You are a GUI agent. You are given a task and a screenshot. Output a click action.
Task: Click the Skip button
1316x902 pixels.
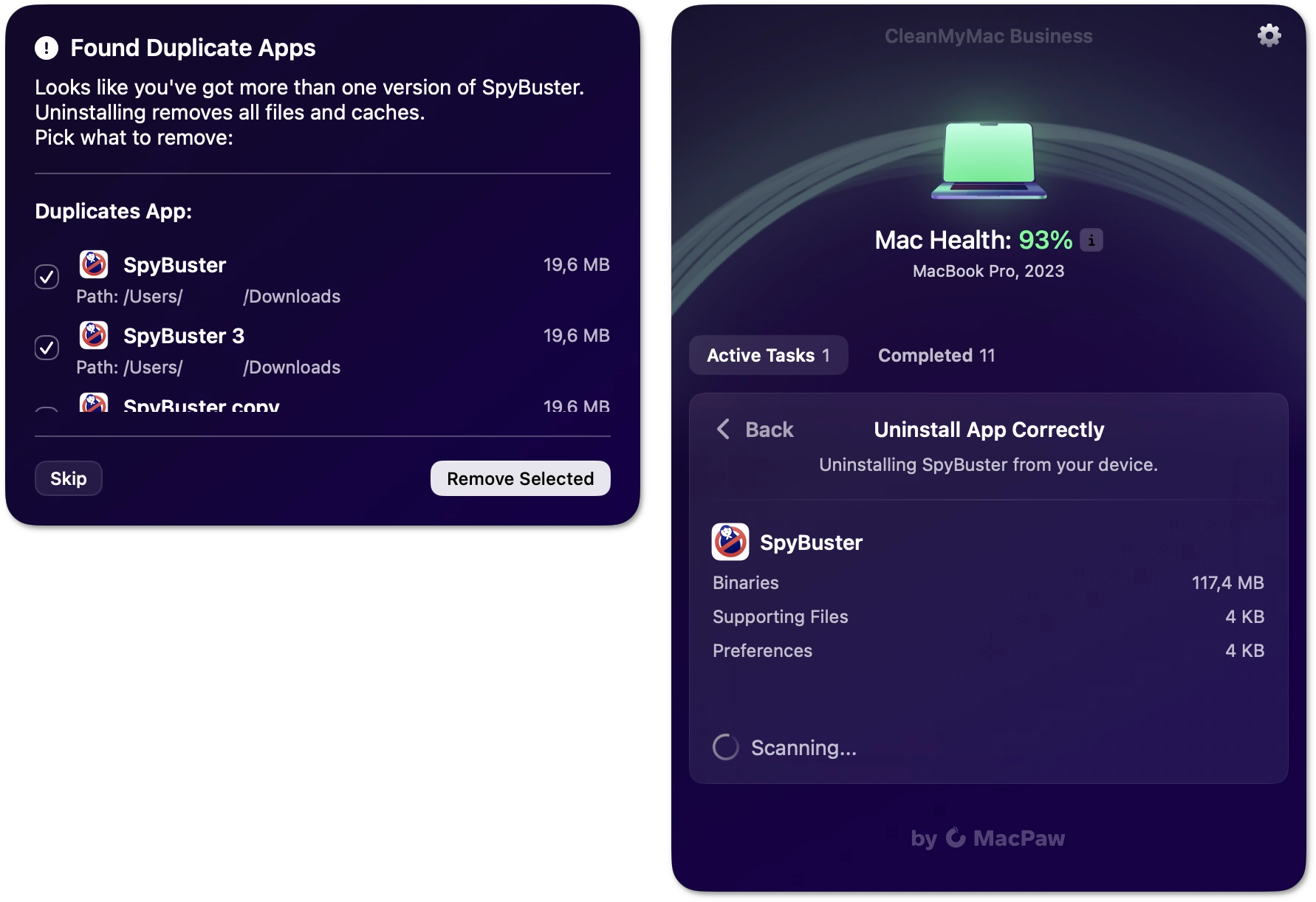click(x=68, y=478)
